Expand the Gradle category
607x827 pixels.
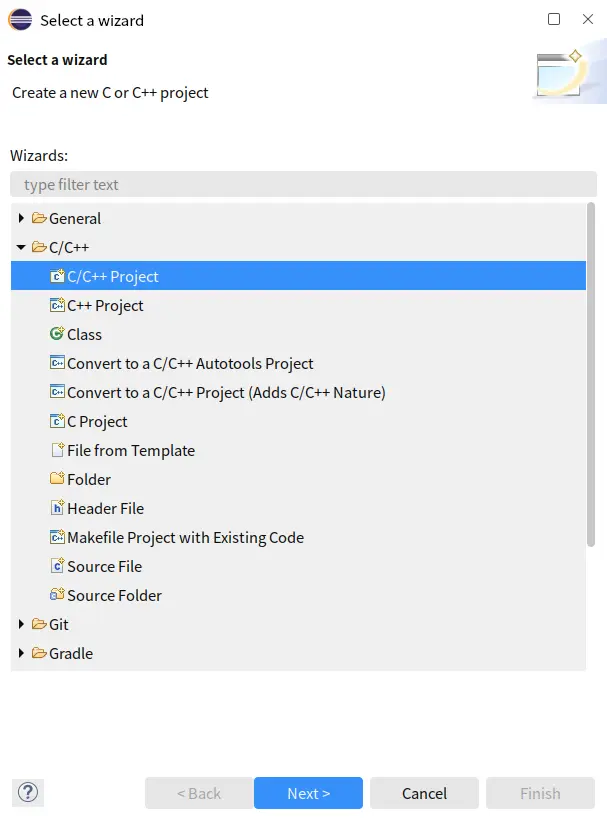click(21, 654)
